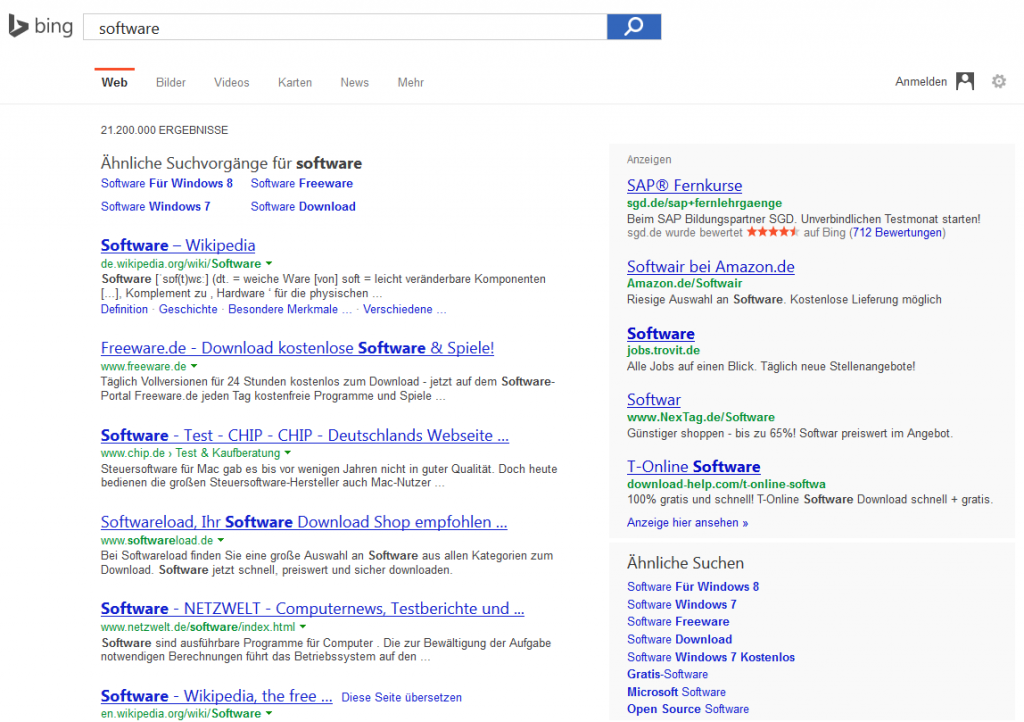Click sidebar 'Software Windows 7' suggestion

pos(682,604)
